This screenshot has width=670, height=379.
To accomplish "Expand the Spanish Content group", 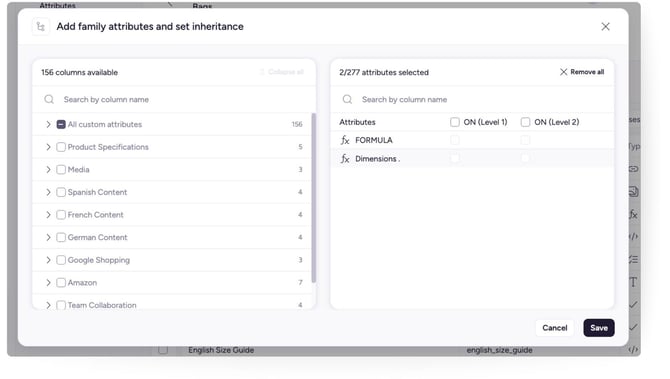I will (x=48, y=192).
